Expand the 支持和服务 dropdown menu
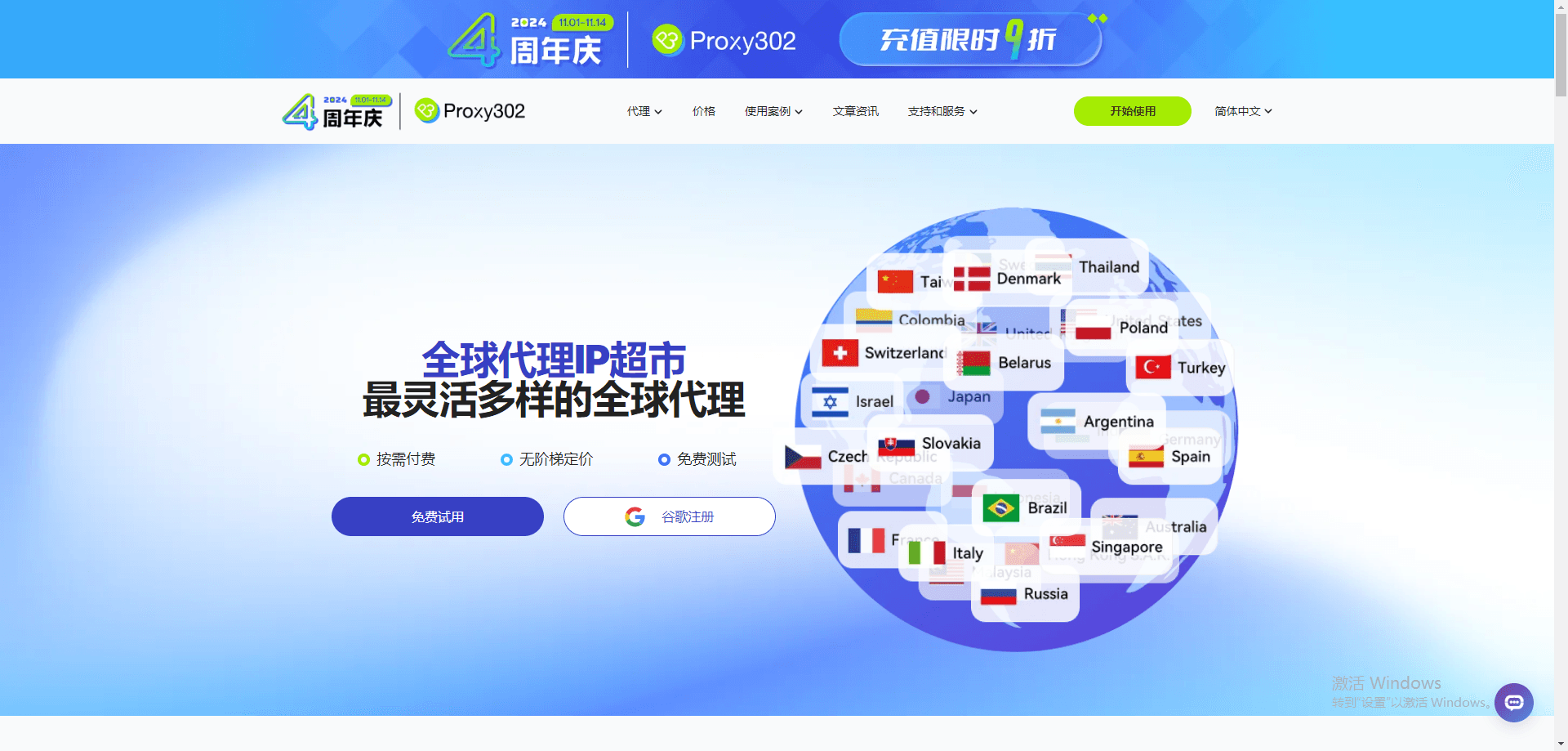Image resolution: width=1568 pixels, height=751 pixels. [942, 111]
